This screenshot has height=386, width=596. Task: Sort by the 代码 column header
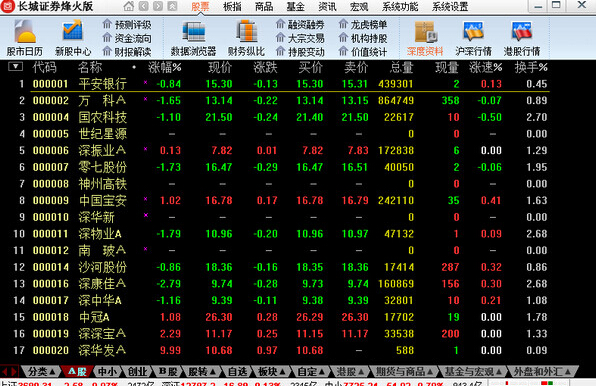(x=44, y=67)
